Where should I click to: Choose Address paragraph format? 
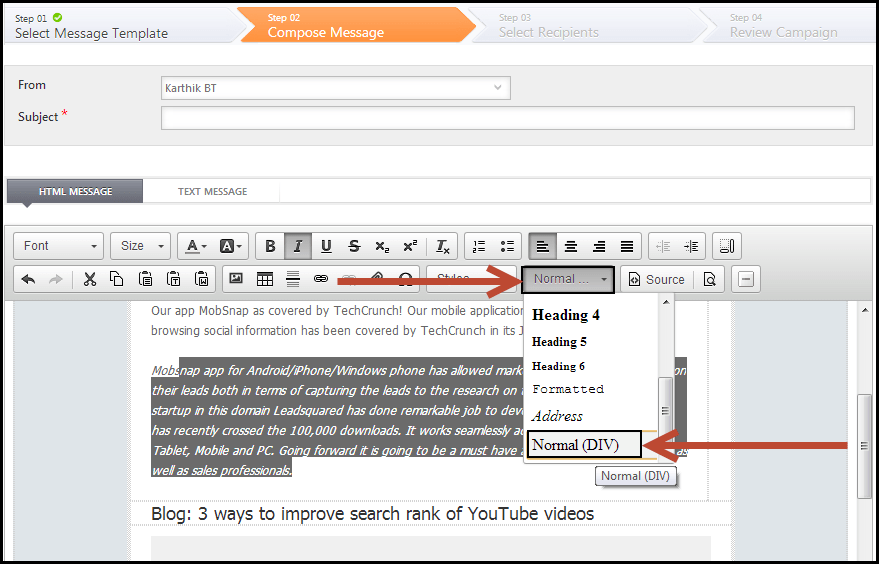591,416
